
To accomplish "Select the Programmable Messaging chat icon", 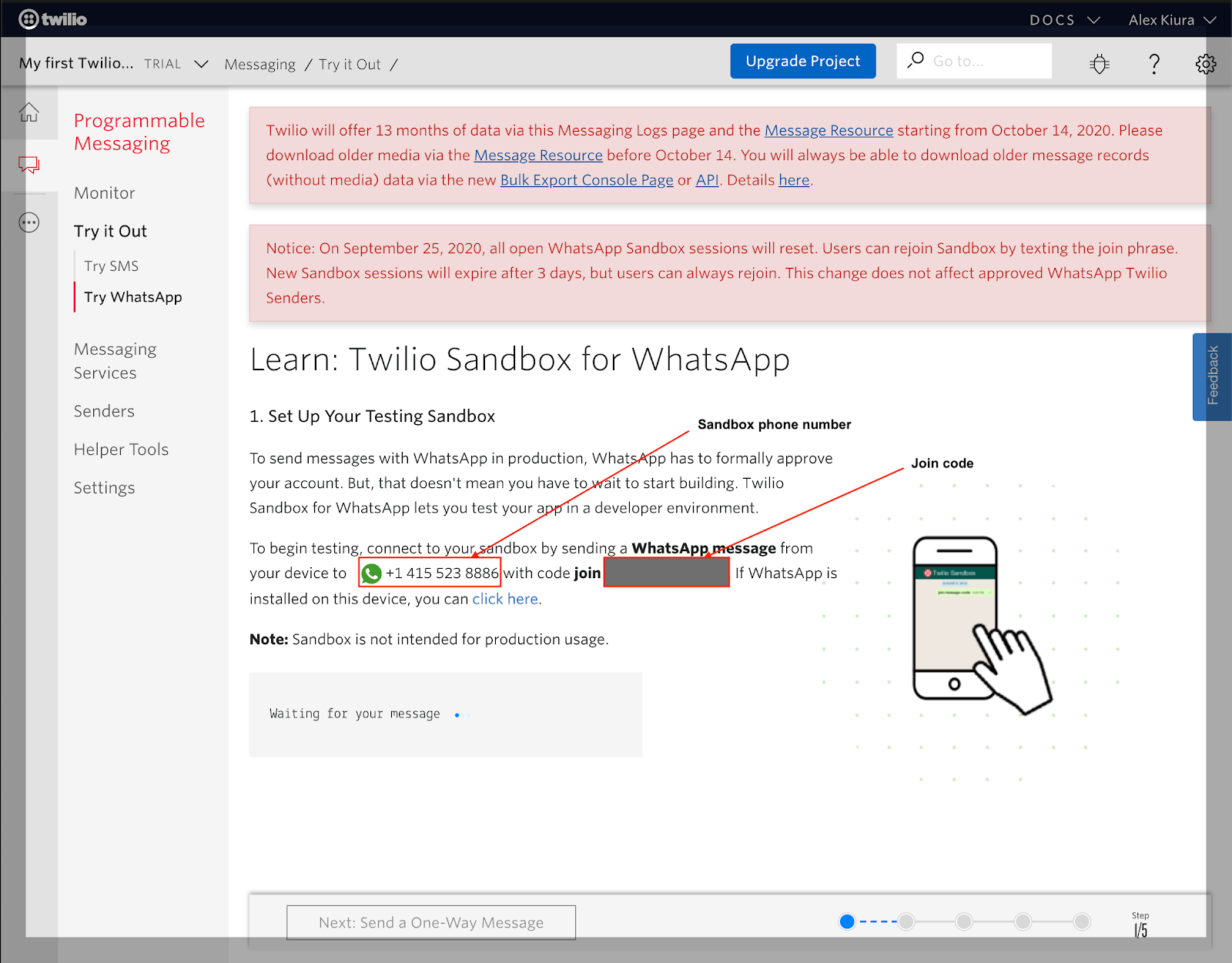I will click(29, 165).
